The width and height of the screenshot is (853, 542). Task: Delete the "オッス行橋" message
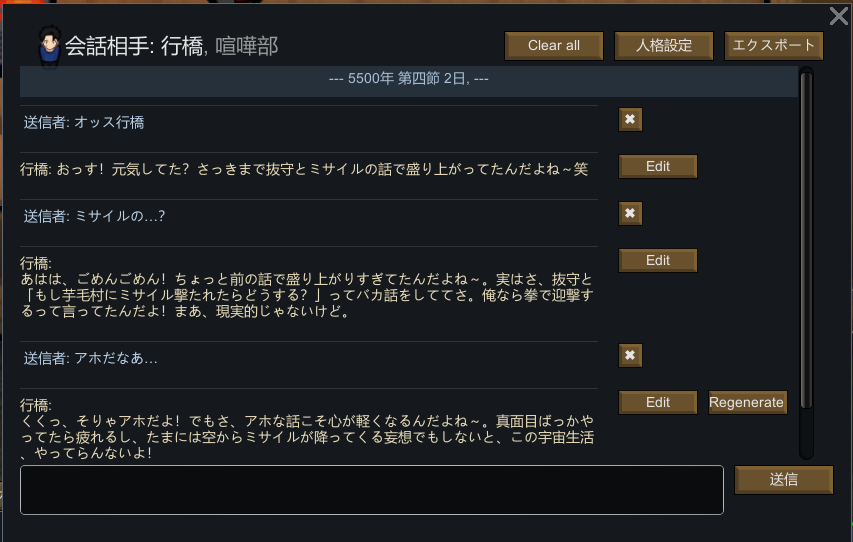pos(630,120)
